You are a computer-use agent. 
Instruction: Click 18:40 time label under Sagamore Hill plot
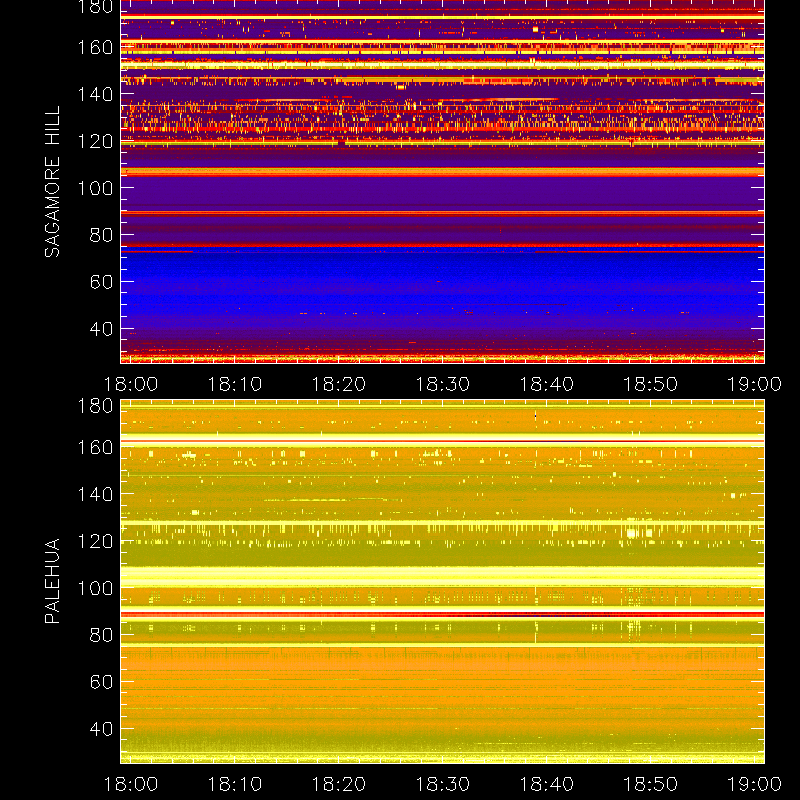click(x=547, y=384)
